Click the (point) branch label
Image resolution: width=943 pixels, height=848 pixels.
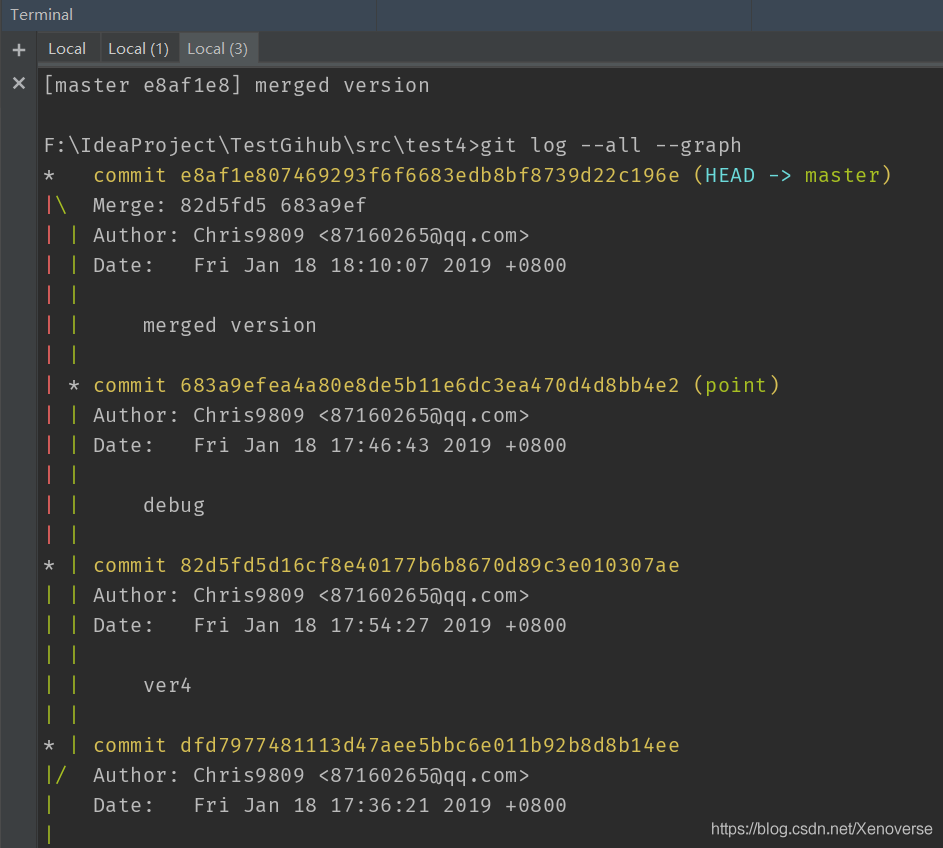point(736,386)
